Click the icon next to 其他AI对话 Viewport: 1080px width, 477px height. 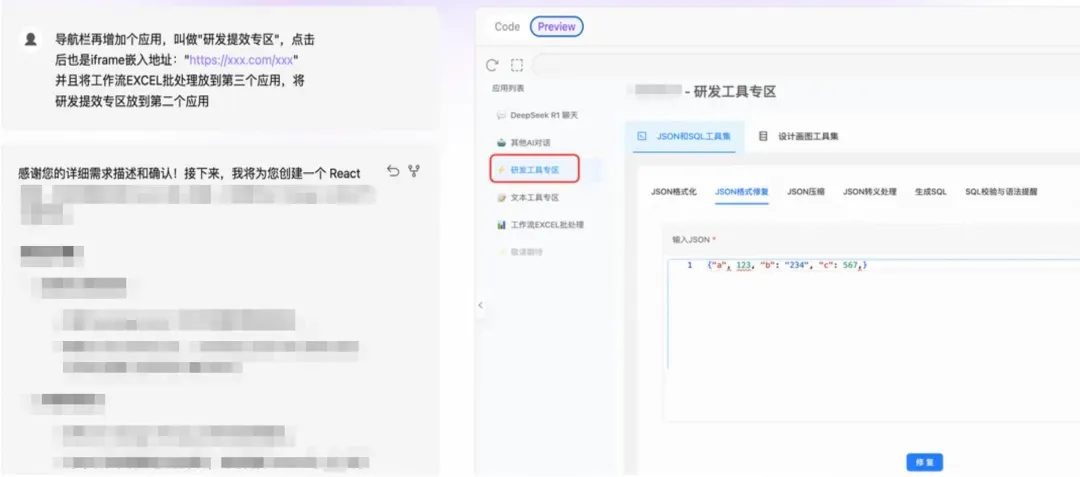(501, 142)
